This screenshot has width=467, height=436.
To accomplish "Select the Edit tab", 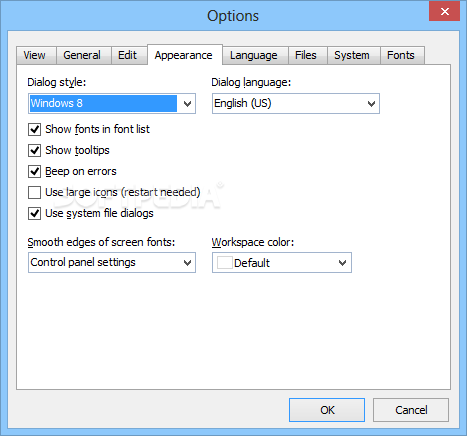I will (129, 55).
